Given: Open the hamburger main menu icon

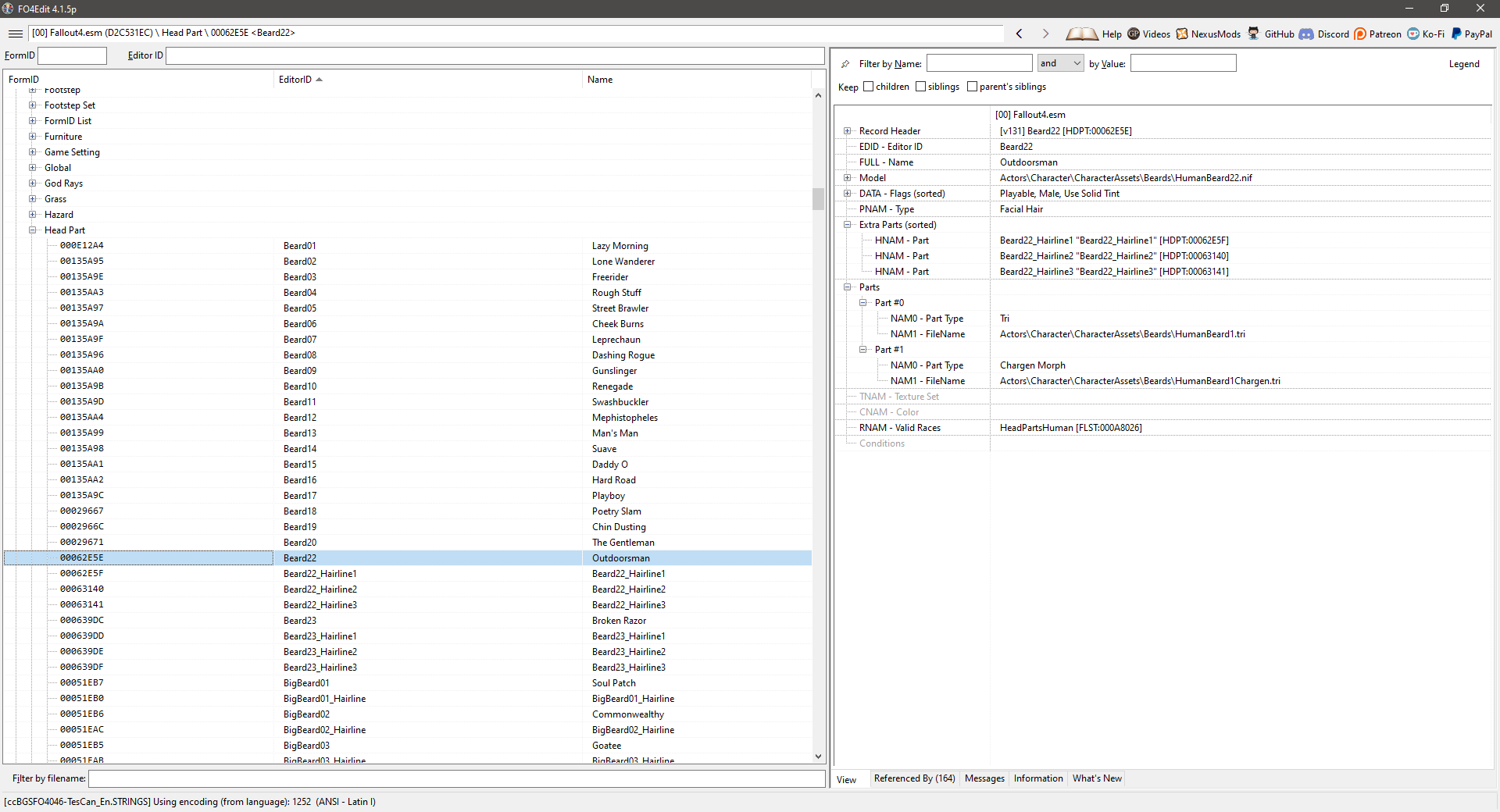Looking at the screenshot, I should (16, 34).
